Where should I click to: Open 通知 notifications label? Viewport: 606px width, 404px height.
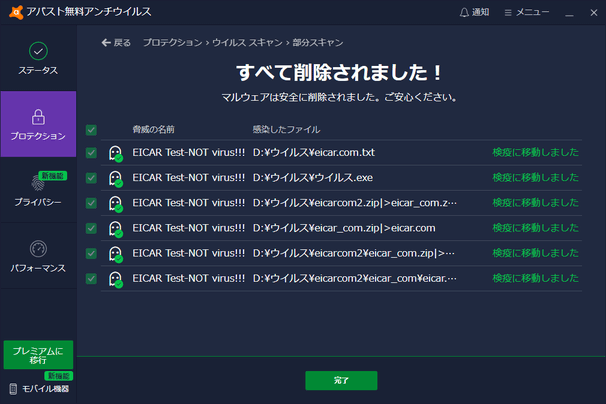480,12
